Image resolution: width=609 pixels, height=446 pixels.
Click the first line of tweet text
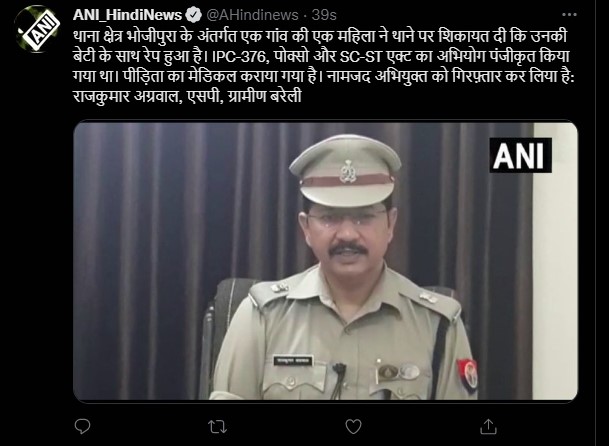tap(320, 36)
